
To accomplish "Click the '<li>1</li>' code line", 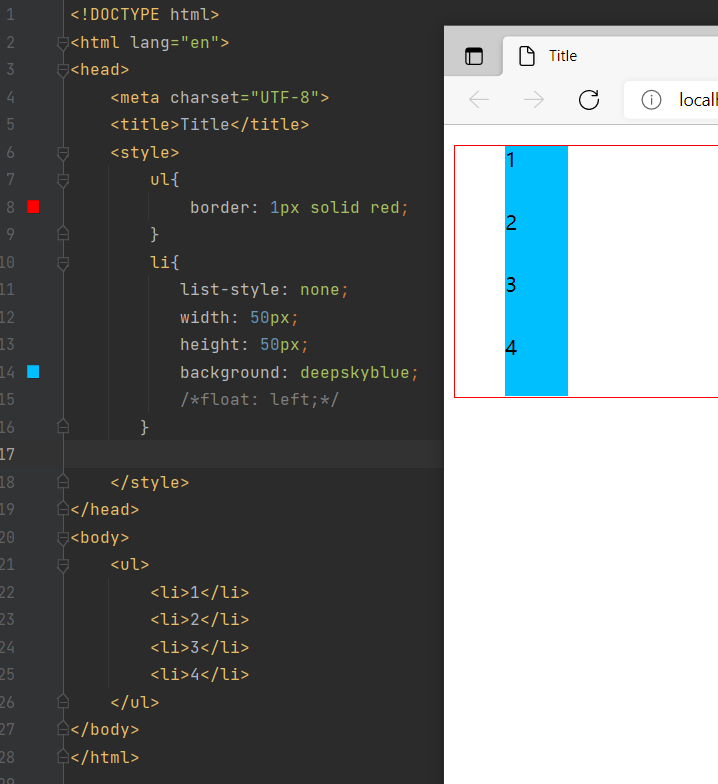I will pyautogui.click(x=200, y=592).
